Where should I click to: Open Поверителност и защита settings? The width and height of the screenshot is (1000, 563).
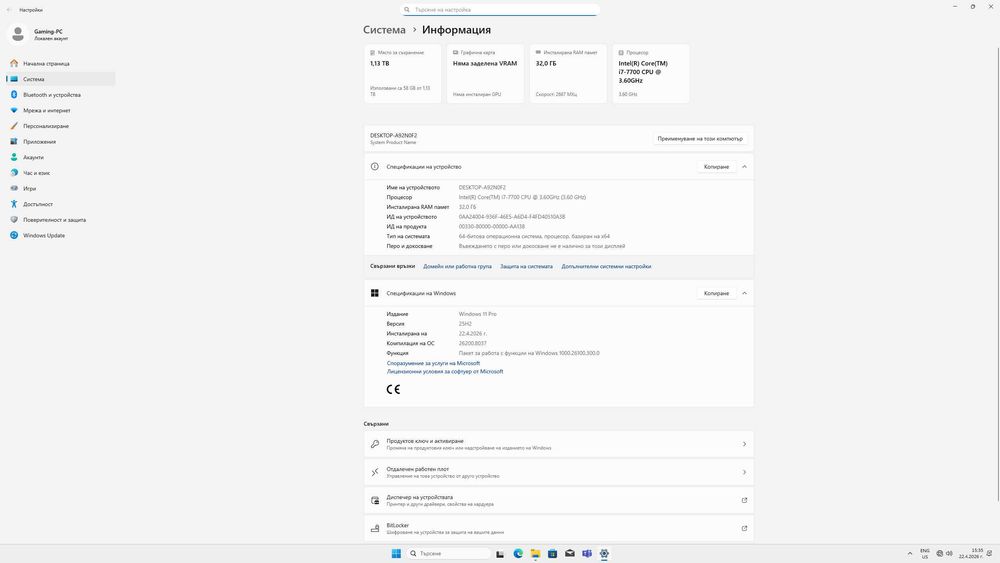point(61,219)
